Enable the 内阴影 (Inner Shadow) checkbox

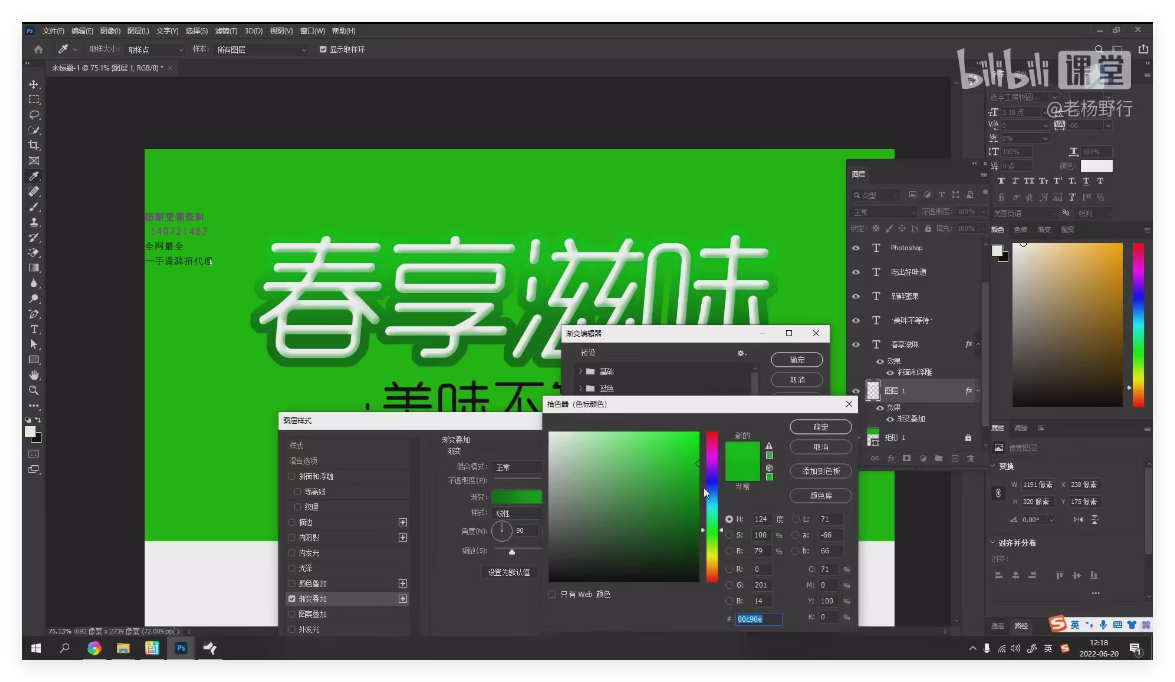[292, 537]
